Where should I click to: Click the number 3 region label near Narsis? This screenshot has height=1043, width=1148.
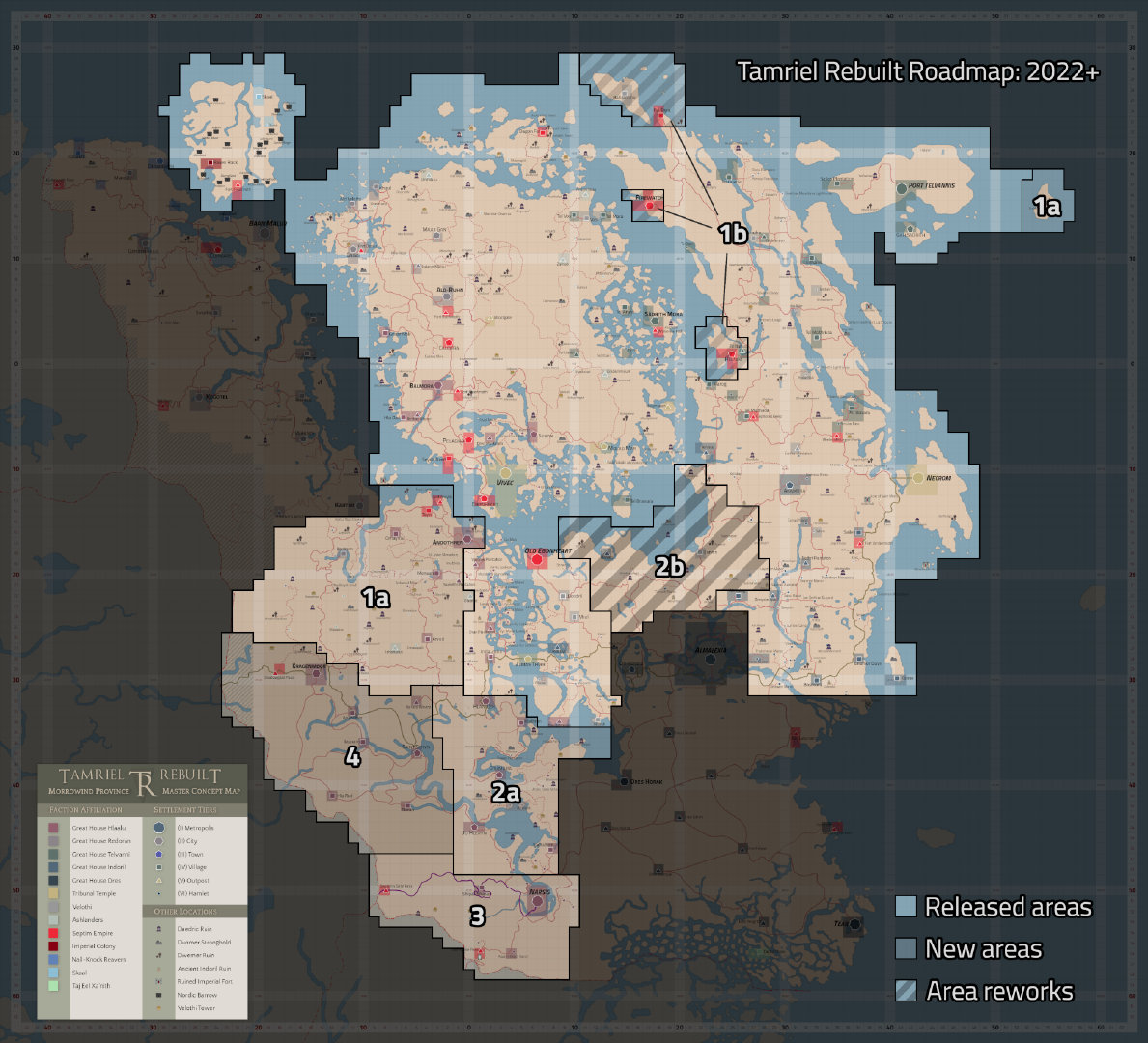[477, 916]
